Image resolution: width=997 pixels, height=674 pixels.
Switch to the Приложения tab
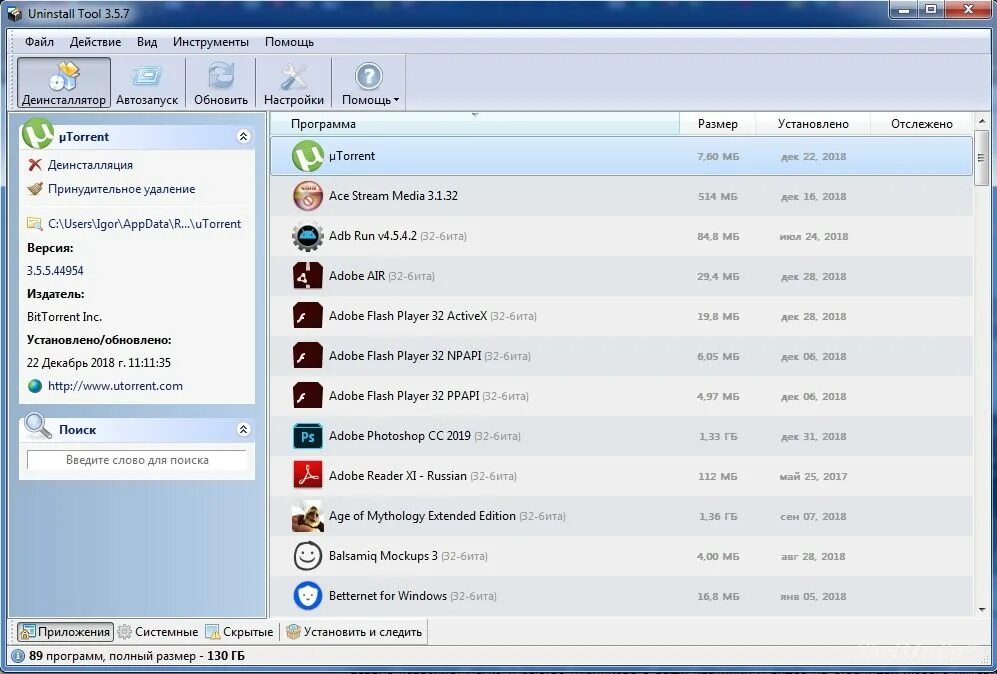coord(65,632)
